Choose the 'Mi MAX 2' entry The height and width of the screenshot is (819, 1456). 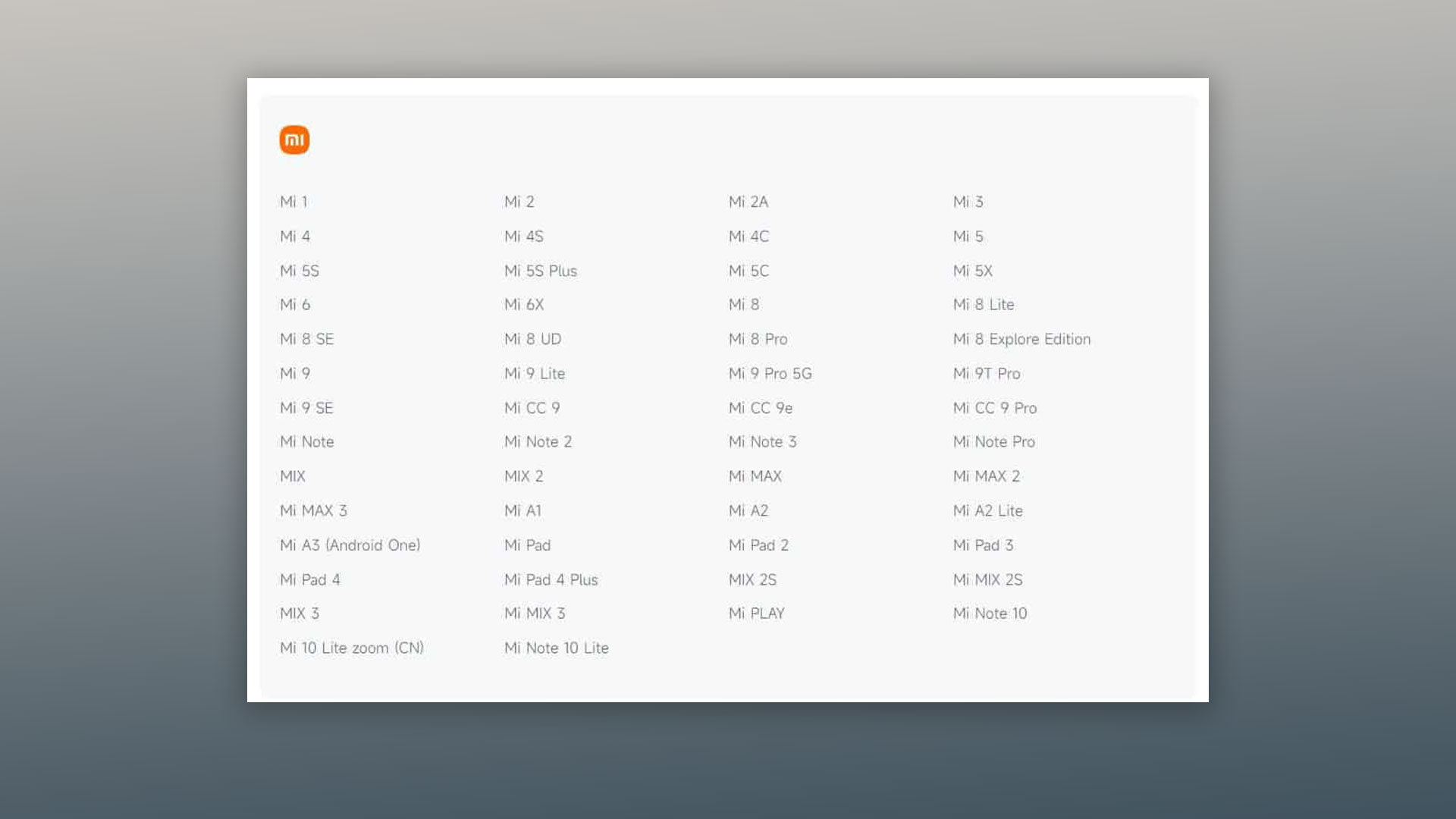987,477
